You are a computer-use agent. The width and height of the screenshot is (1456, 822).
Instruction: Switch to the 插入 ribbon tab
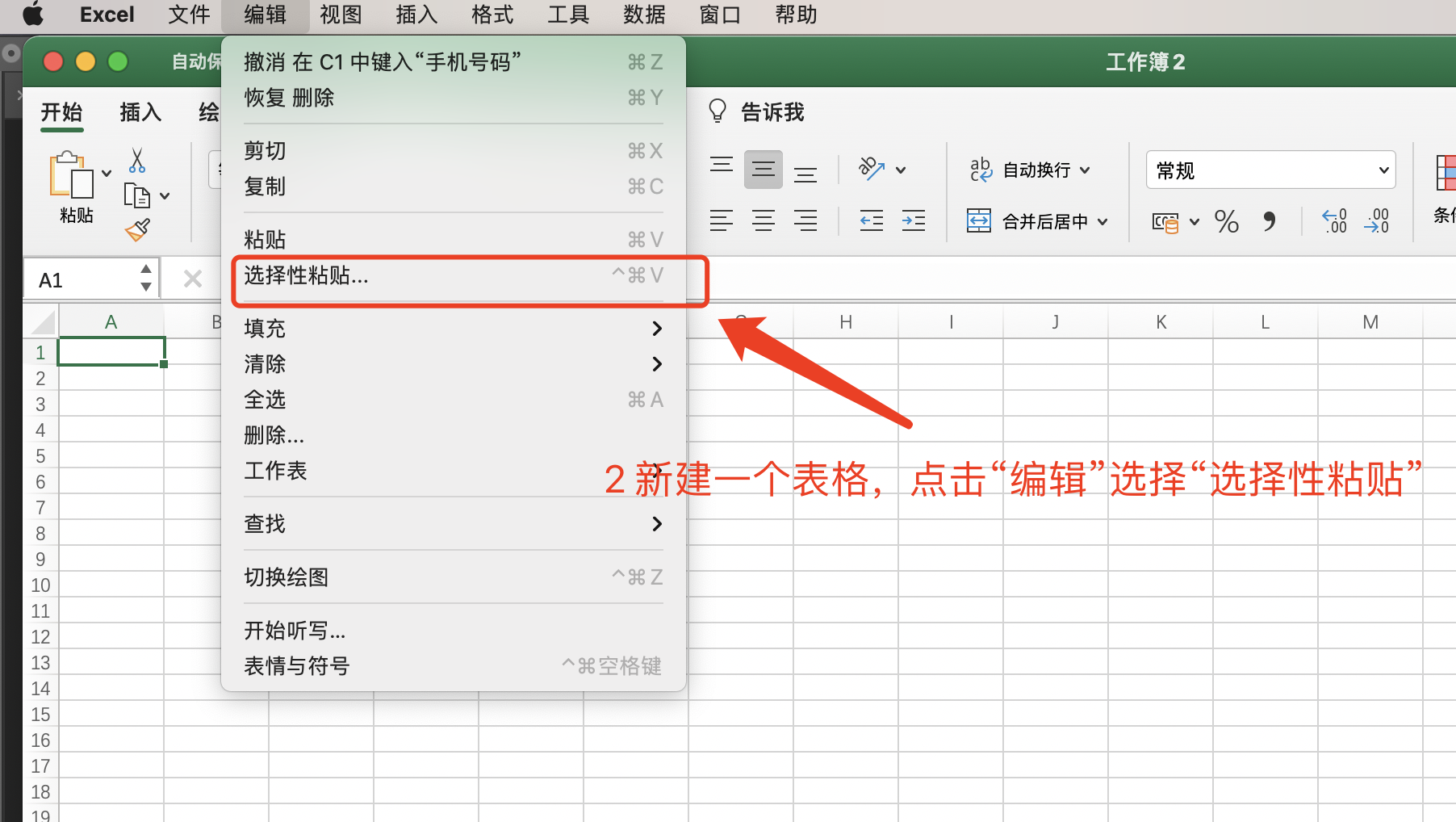tap(141, 112)
